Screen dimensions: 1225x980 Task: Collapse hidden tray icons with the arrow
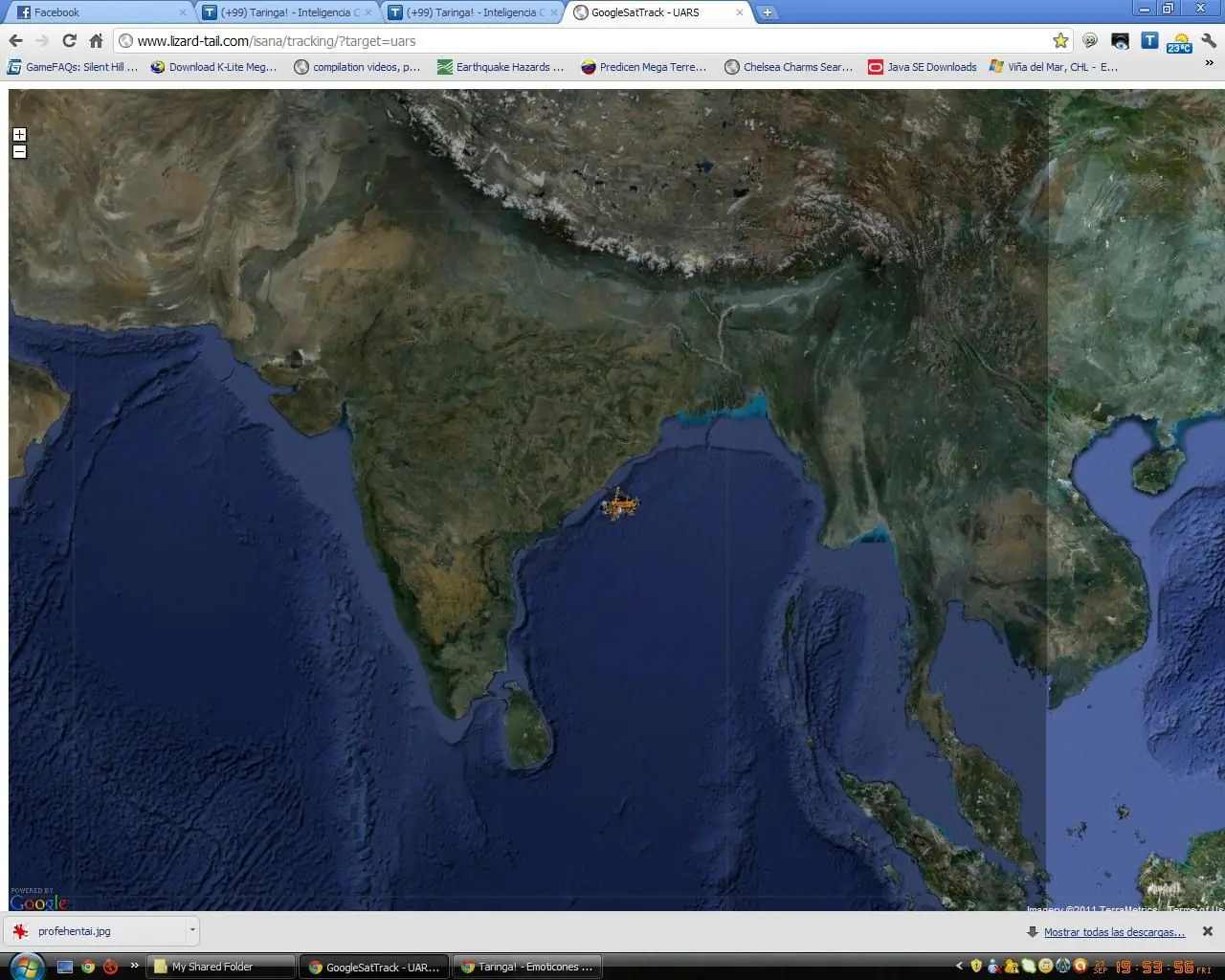pos(960,967)
